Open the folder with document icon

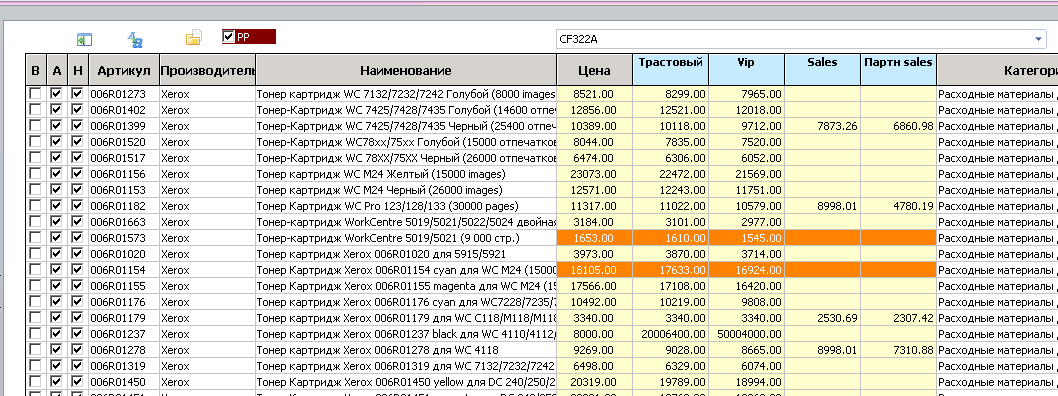coord(194,38)
